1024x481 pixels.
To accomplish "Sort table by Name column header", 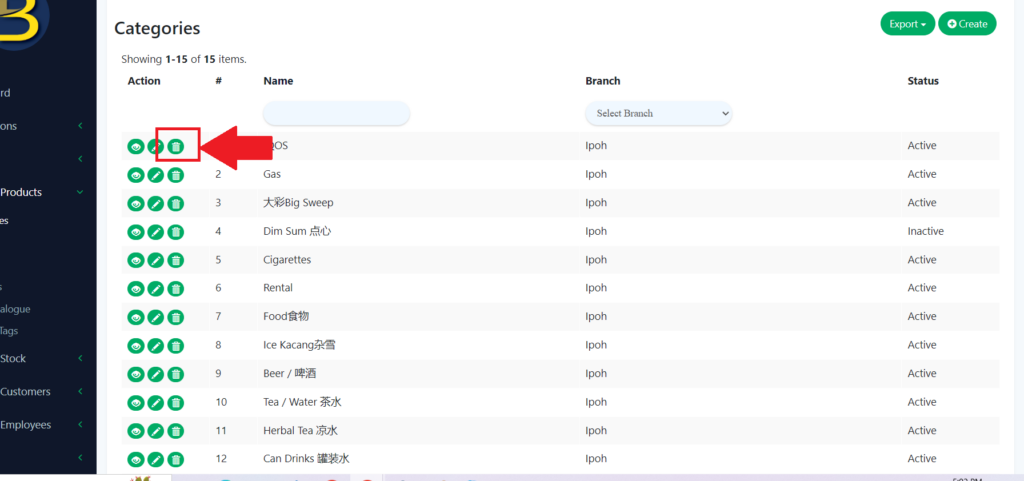I will click(x=278, y=81).
